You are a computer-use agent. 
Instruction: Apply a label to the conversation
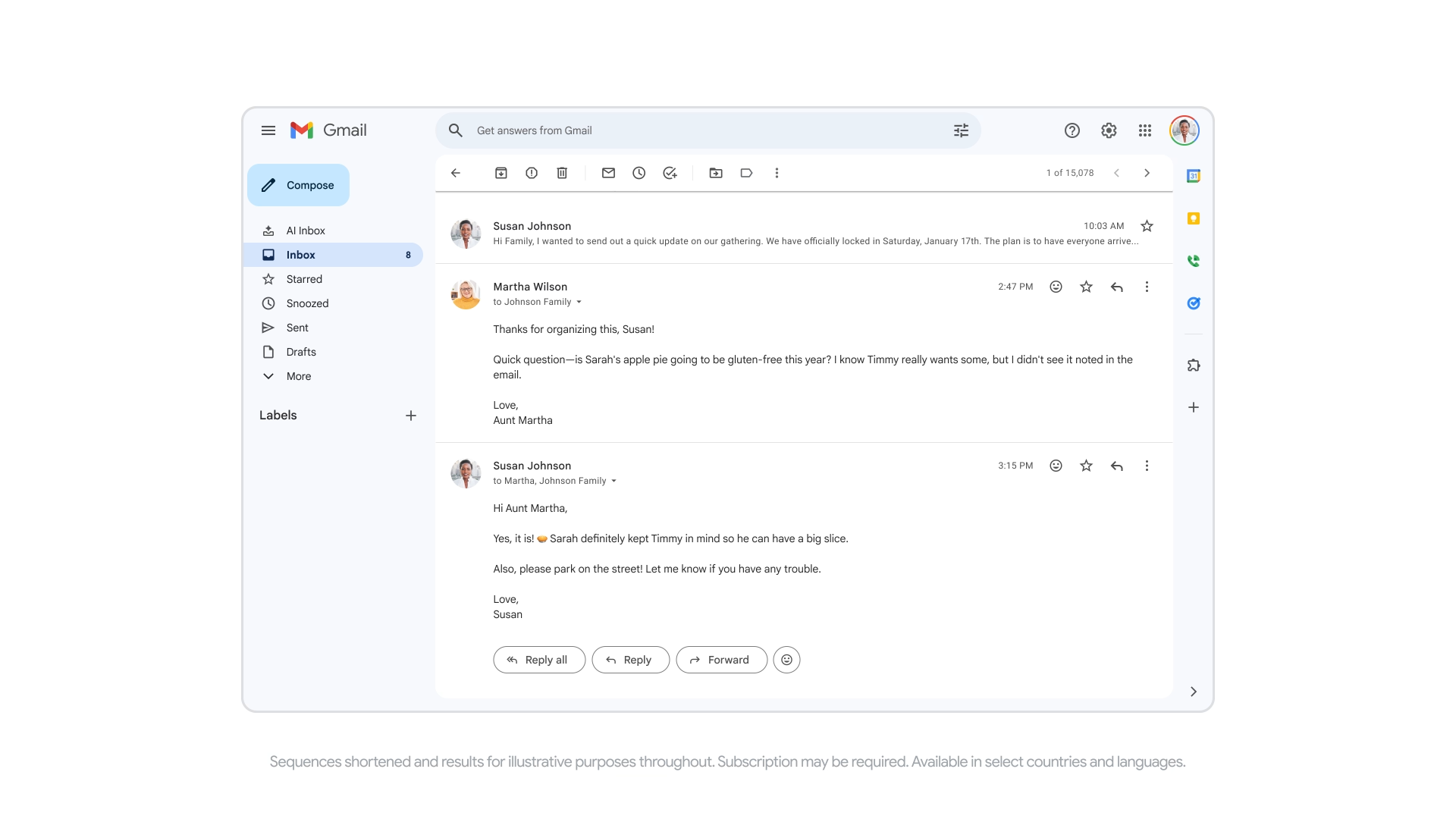746,173
